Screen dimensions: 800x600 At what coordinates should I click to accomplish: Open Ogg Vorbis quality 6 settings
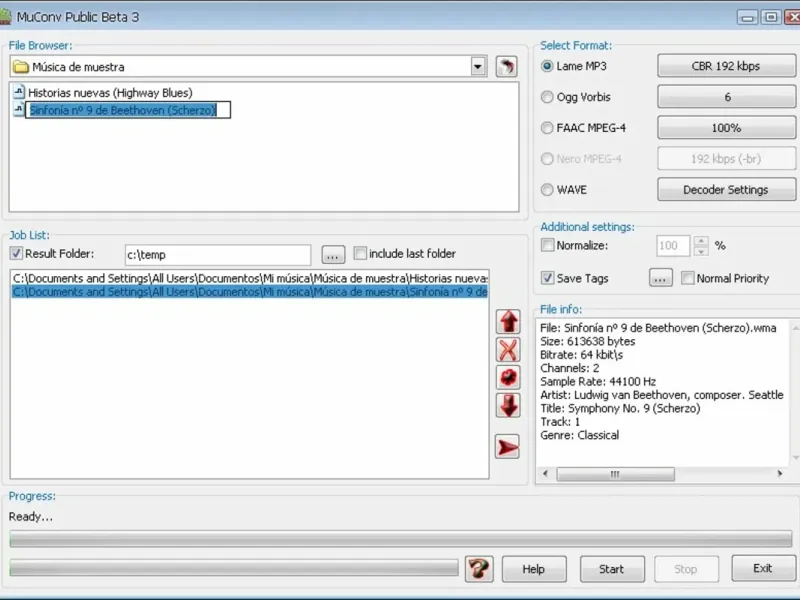(x=726, y=97)
